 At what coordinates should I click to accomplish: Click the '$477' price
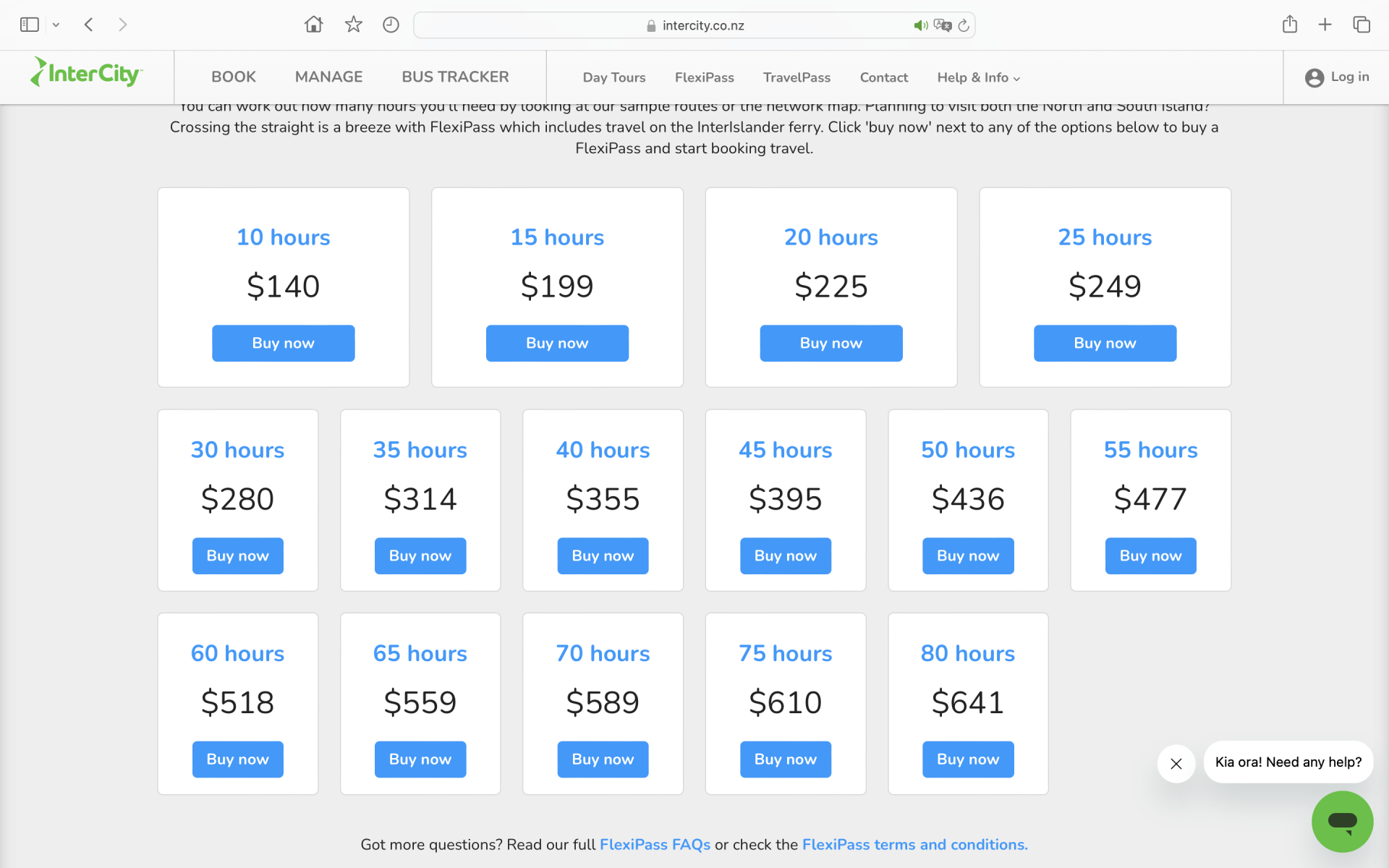[1151, 499]
